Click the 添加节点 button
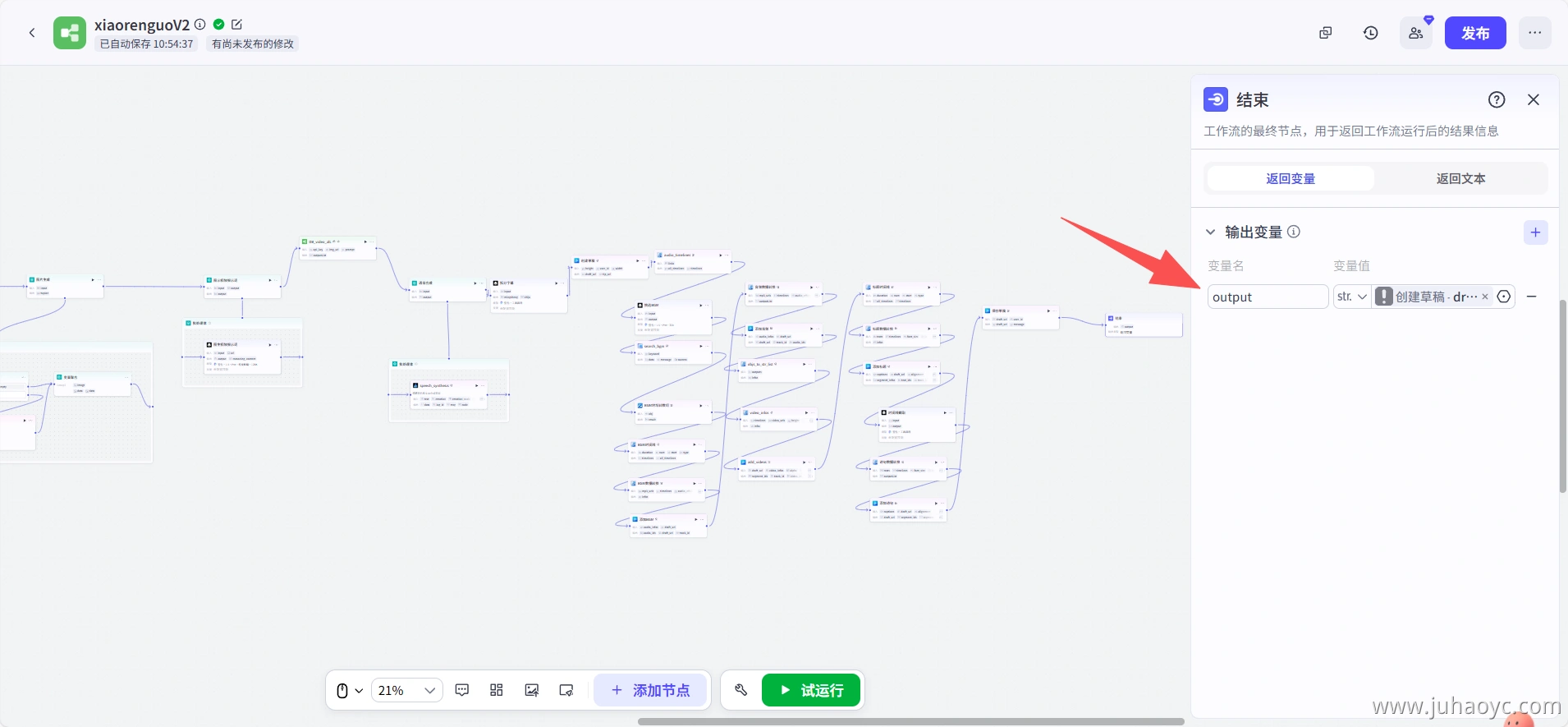 (650, 690)
